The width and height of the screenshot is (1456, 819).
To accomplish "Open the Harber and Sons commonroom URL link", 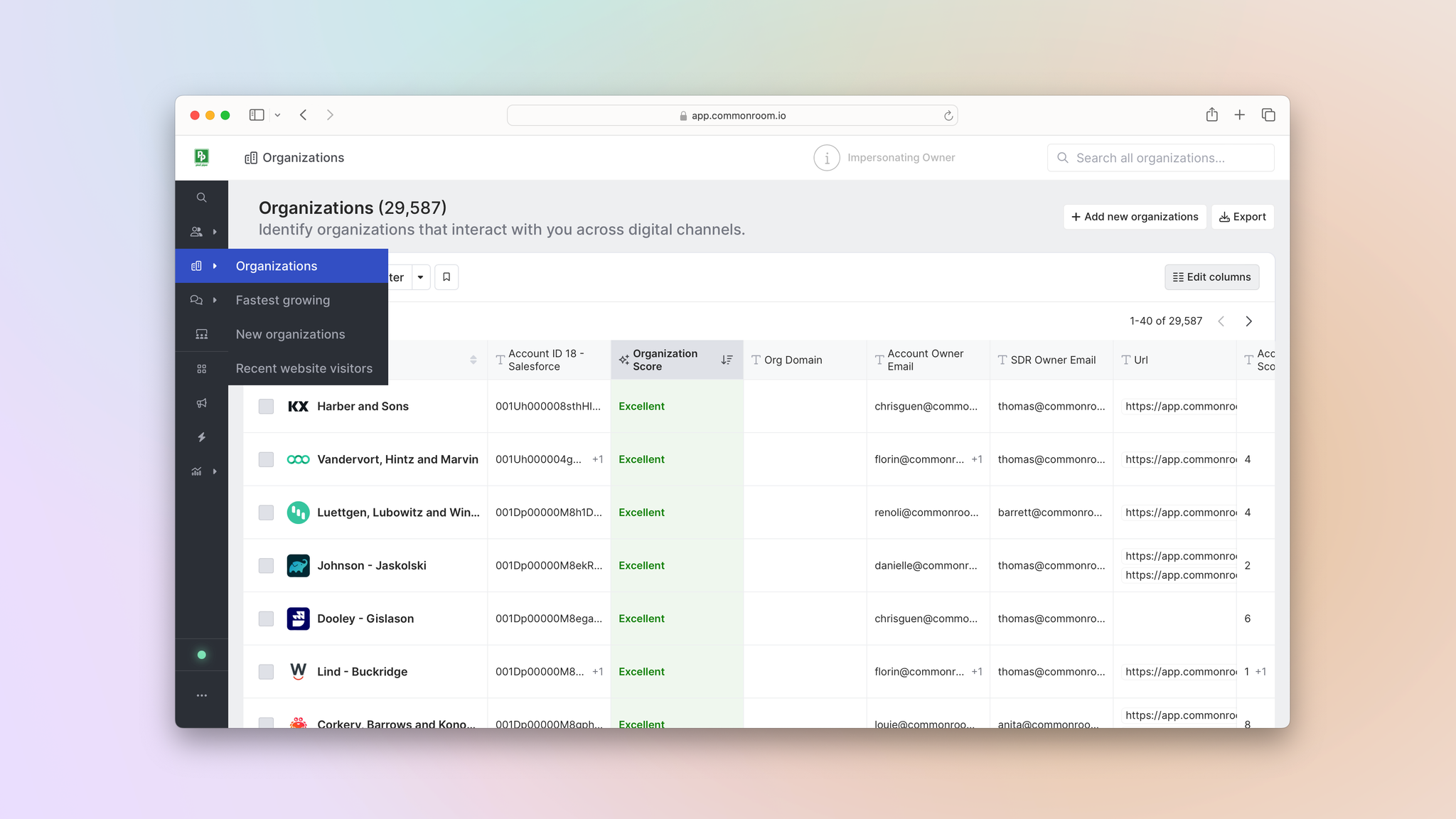I will point(1180,406).
